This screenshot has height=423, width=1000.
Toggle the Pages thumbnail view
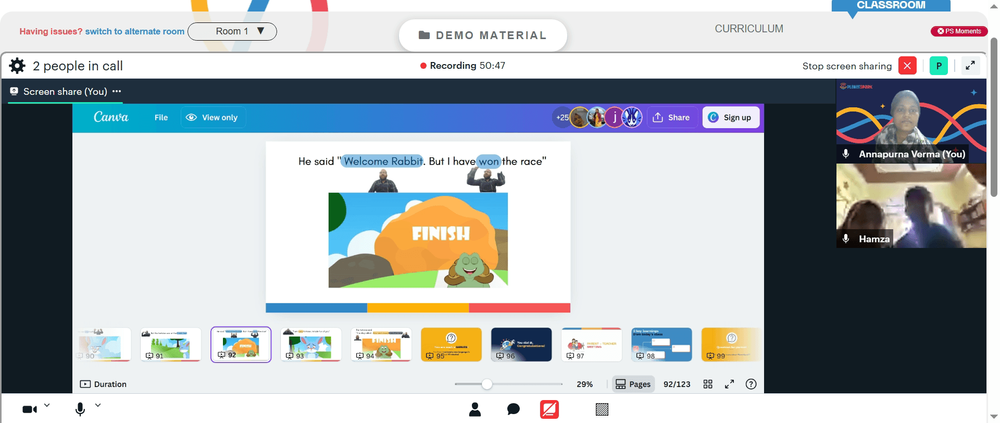633,384
